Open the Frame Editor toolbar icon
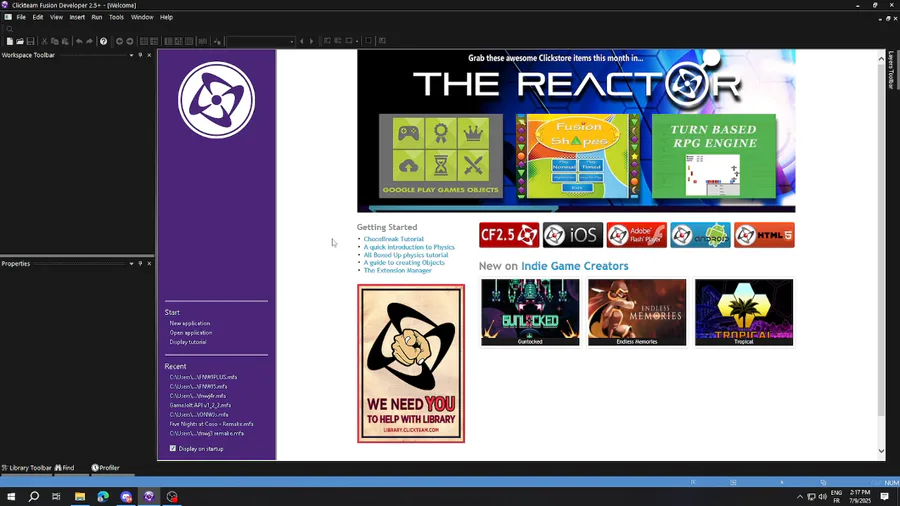 [x=154, y=41]
